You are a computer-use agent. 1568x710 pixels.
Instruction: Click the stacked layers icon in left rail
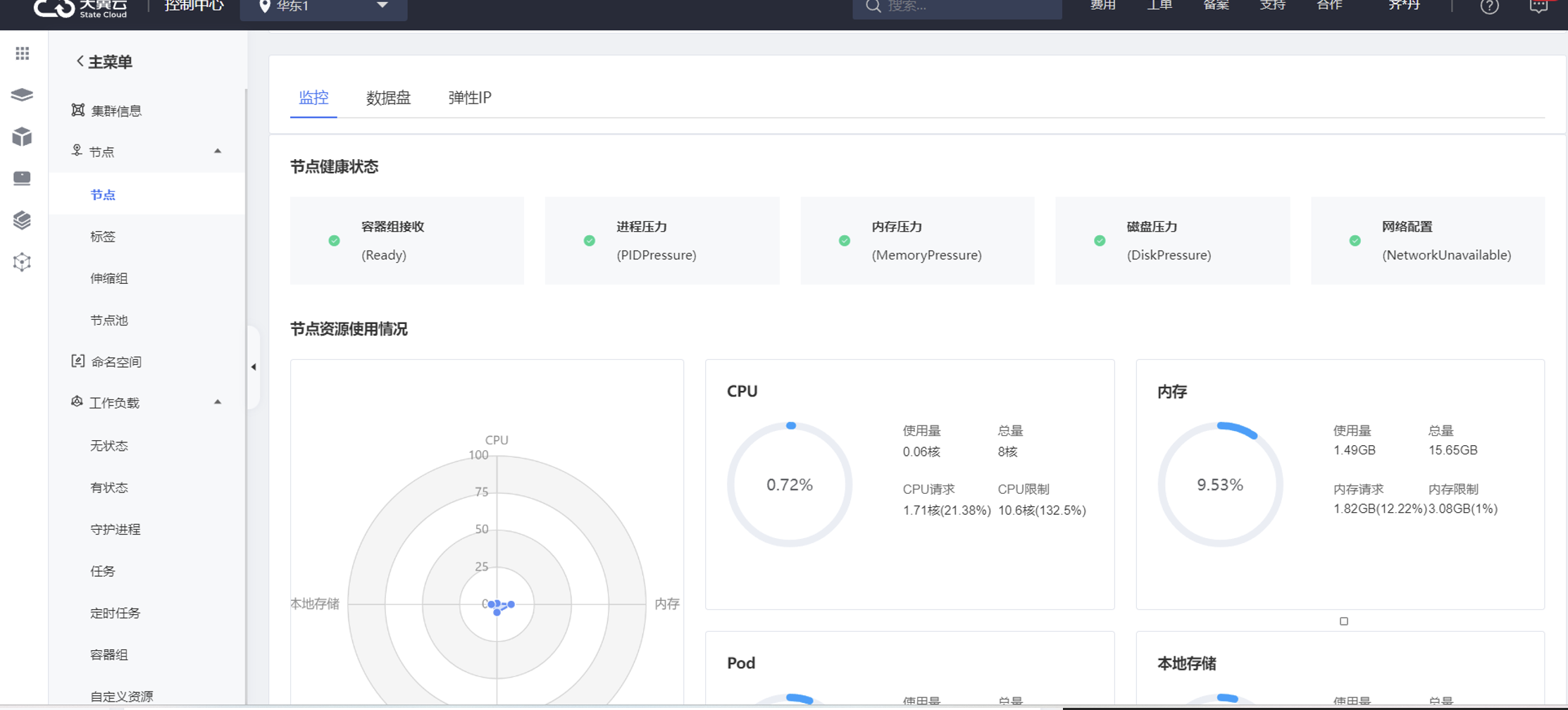tap(22, 95)
